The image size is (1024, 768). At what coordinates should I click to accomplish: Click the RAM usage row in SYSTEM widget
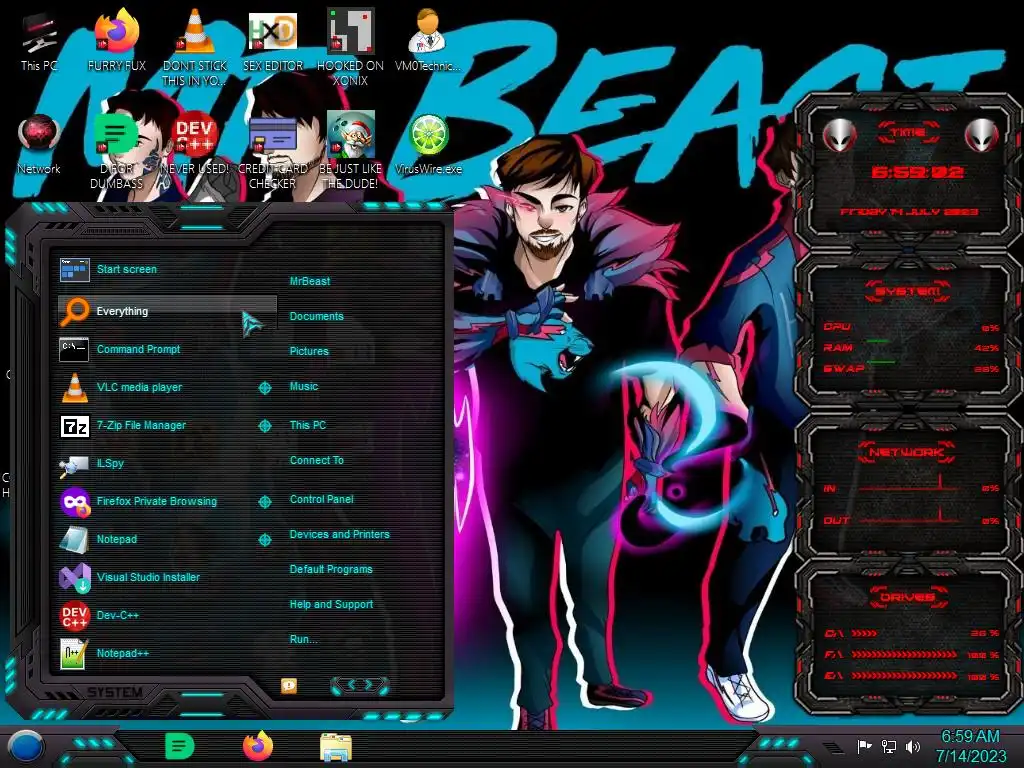(x=911, y=347)
